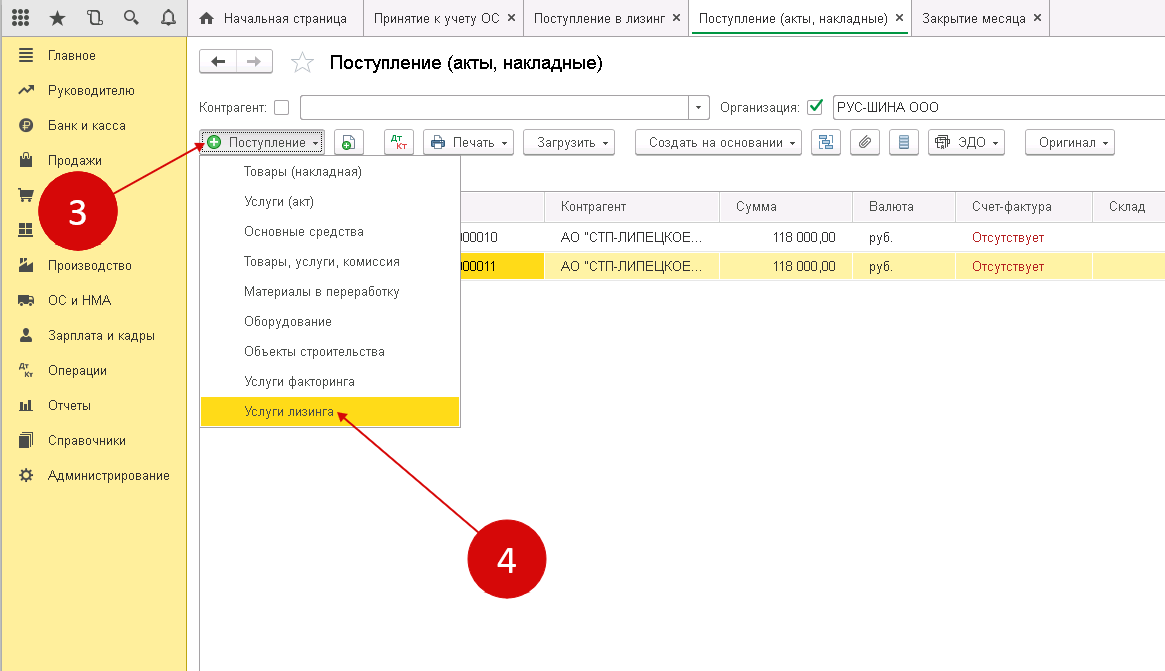Open the sections grid menu icon
The width and height of the screenshot is (1165, 671).
tap(21, 18)
